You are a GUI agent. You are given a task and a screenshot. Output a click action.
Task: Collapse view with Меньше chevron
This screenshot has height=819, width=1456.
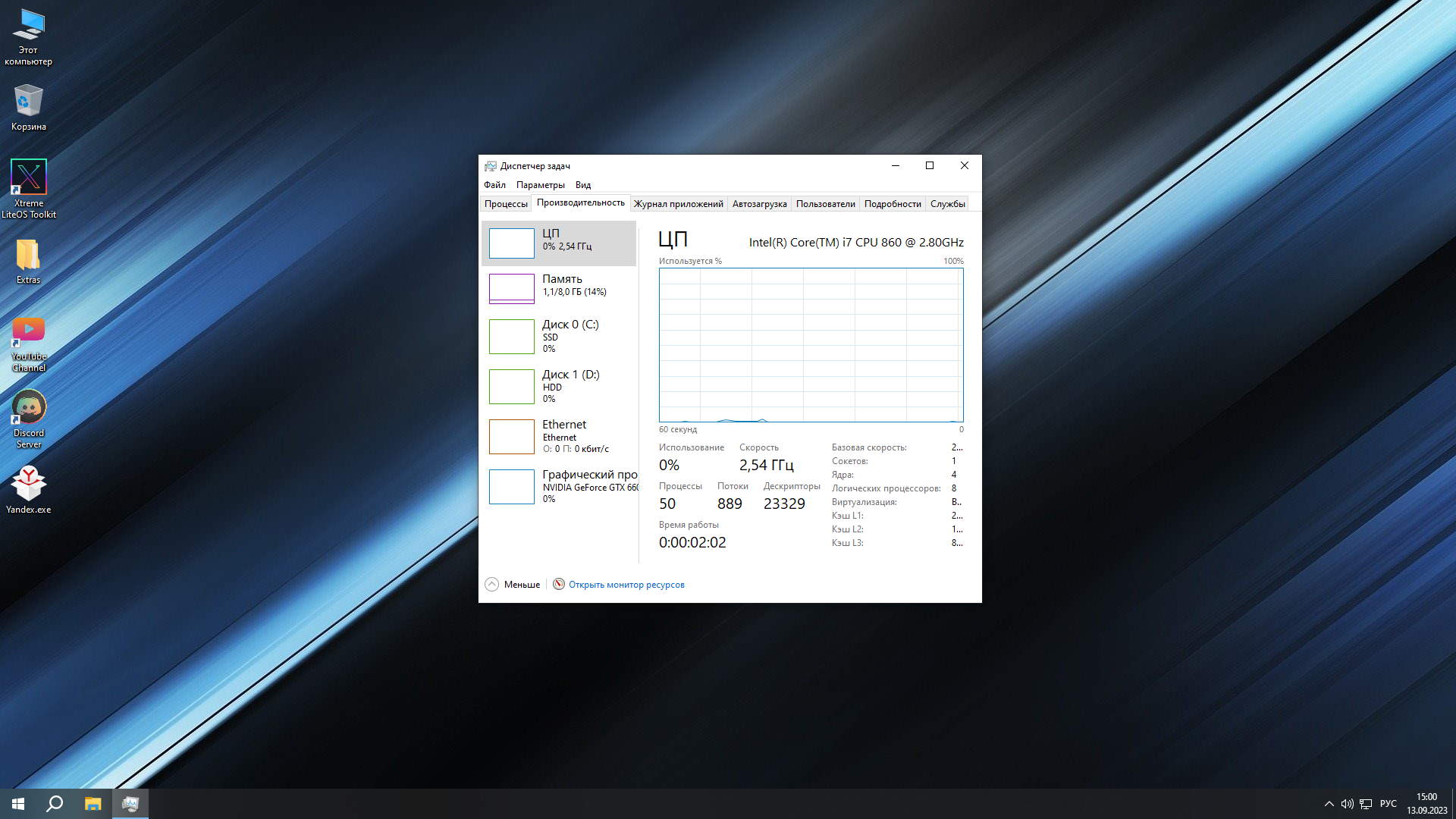point(492,584)
